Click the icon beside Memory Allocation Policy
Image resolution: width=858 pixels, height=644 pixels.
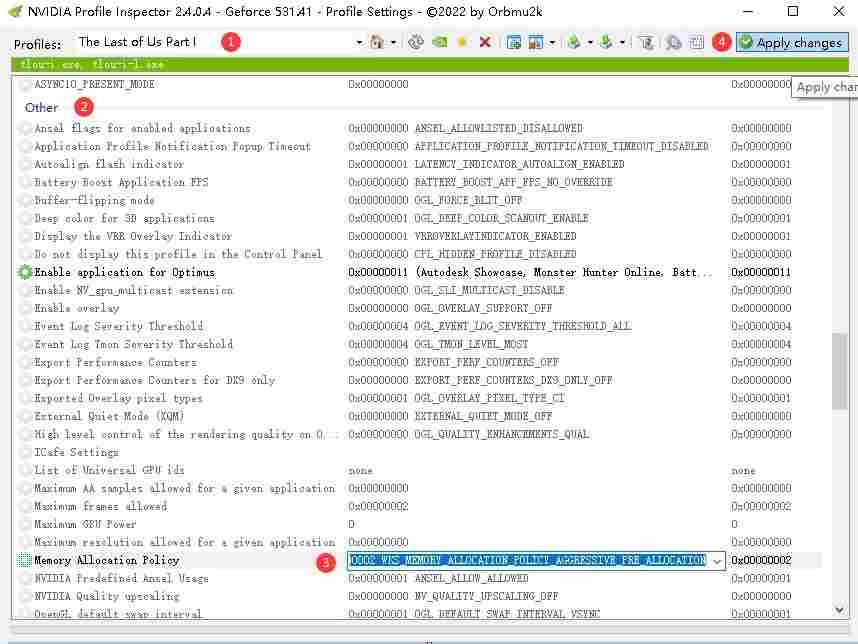pyautogui.click(x=25, y=560)
